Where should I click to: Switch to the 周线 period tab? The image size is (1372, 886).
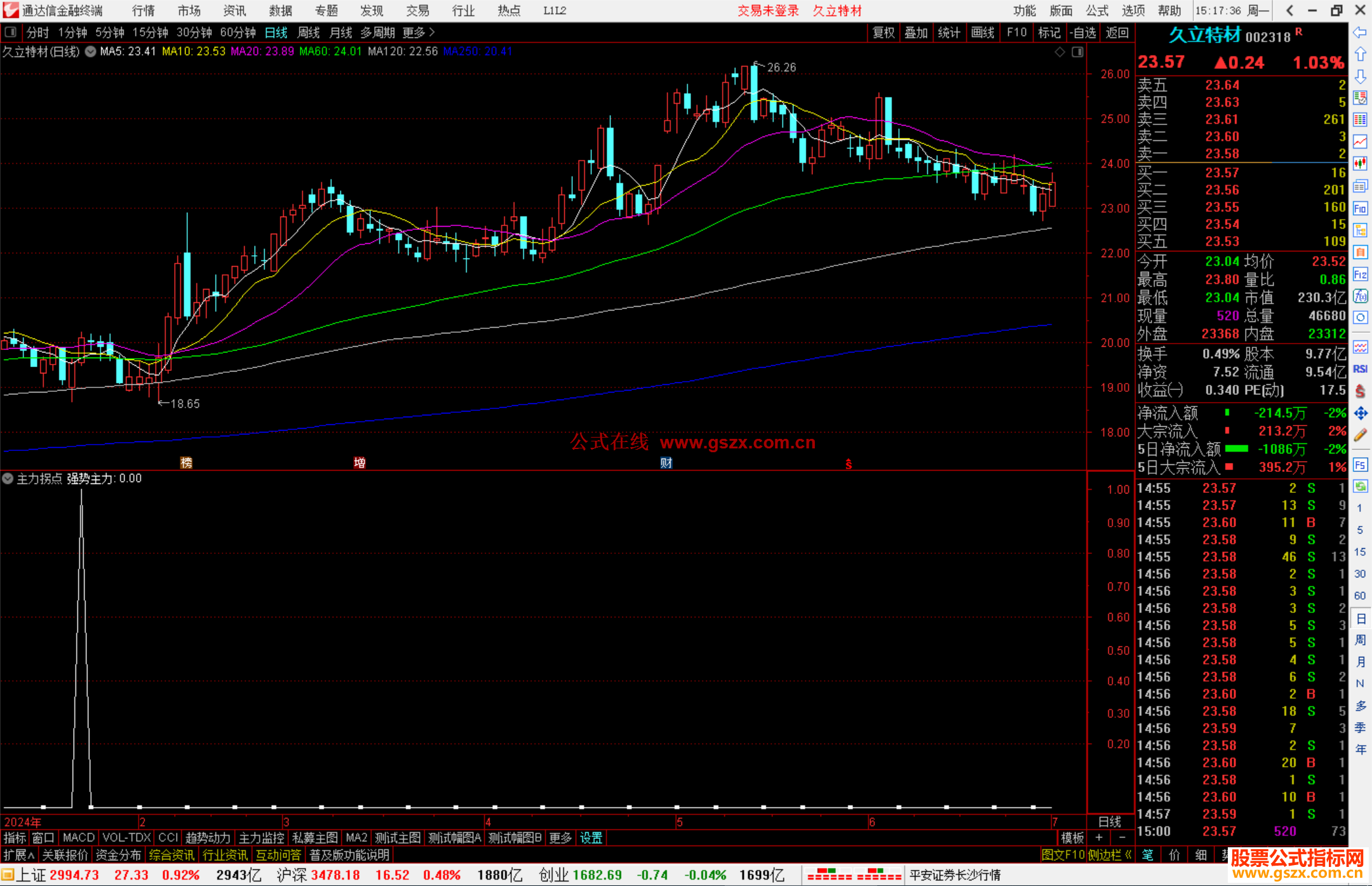click(309, 32)
